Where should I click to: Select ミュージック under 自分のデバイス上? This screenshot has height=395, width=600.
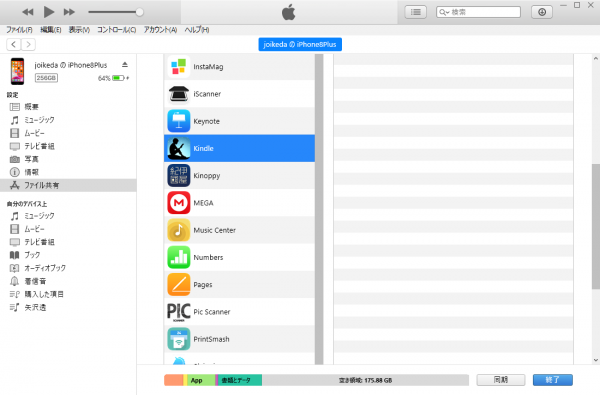click(x=68, y=216)
